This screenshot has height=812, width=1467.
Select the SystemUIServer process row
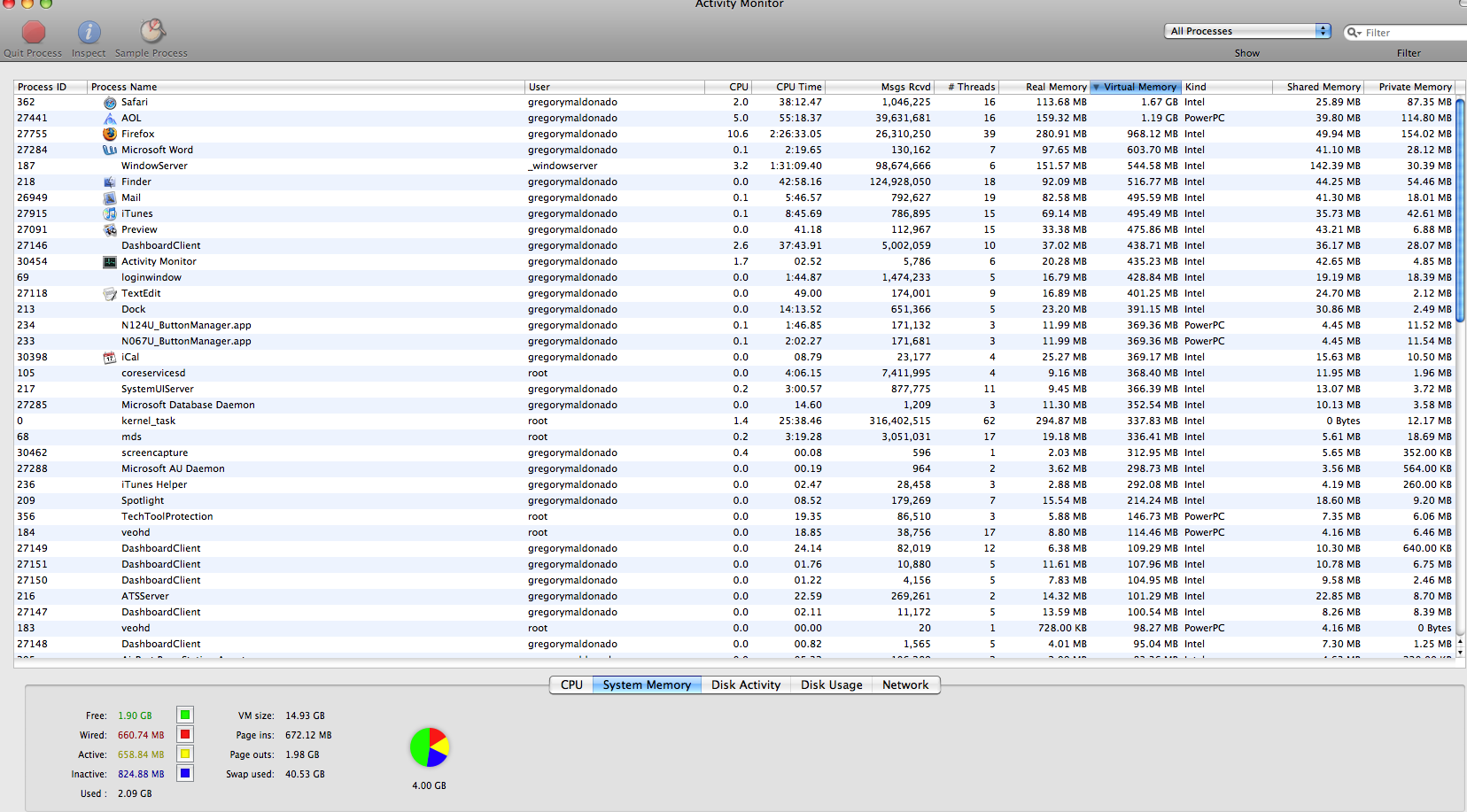pyautogui.click(x=734, y=390)
